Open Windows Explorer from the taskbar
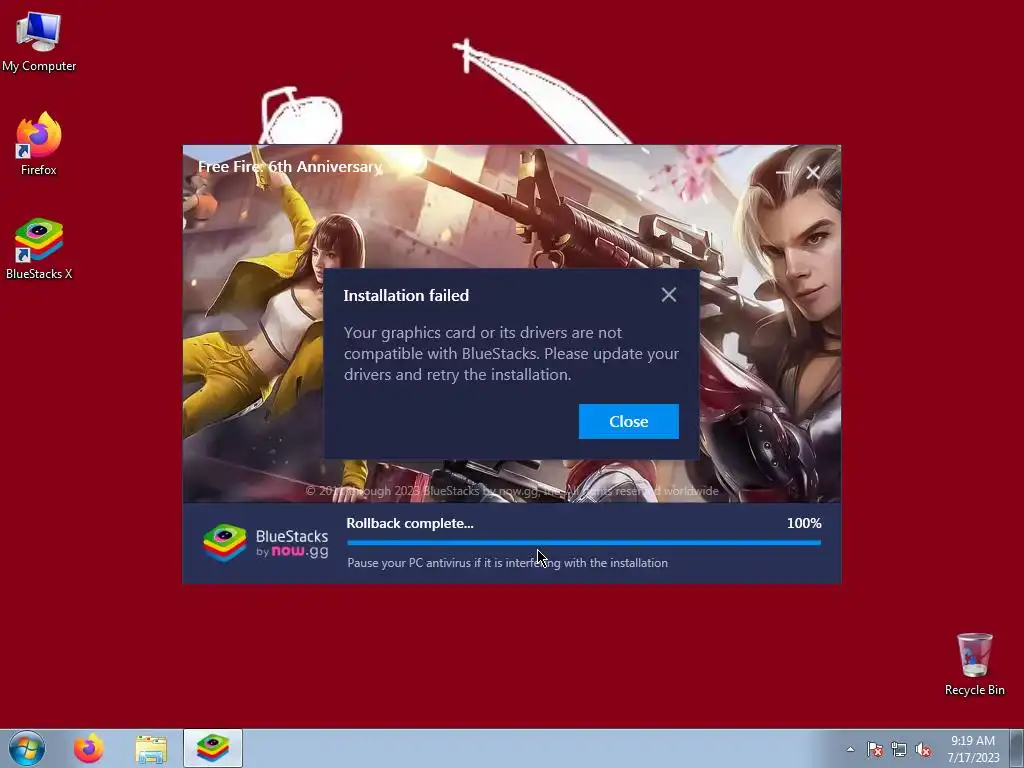The image size is (1024, 768). click(x=151, y=748)
